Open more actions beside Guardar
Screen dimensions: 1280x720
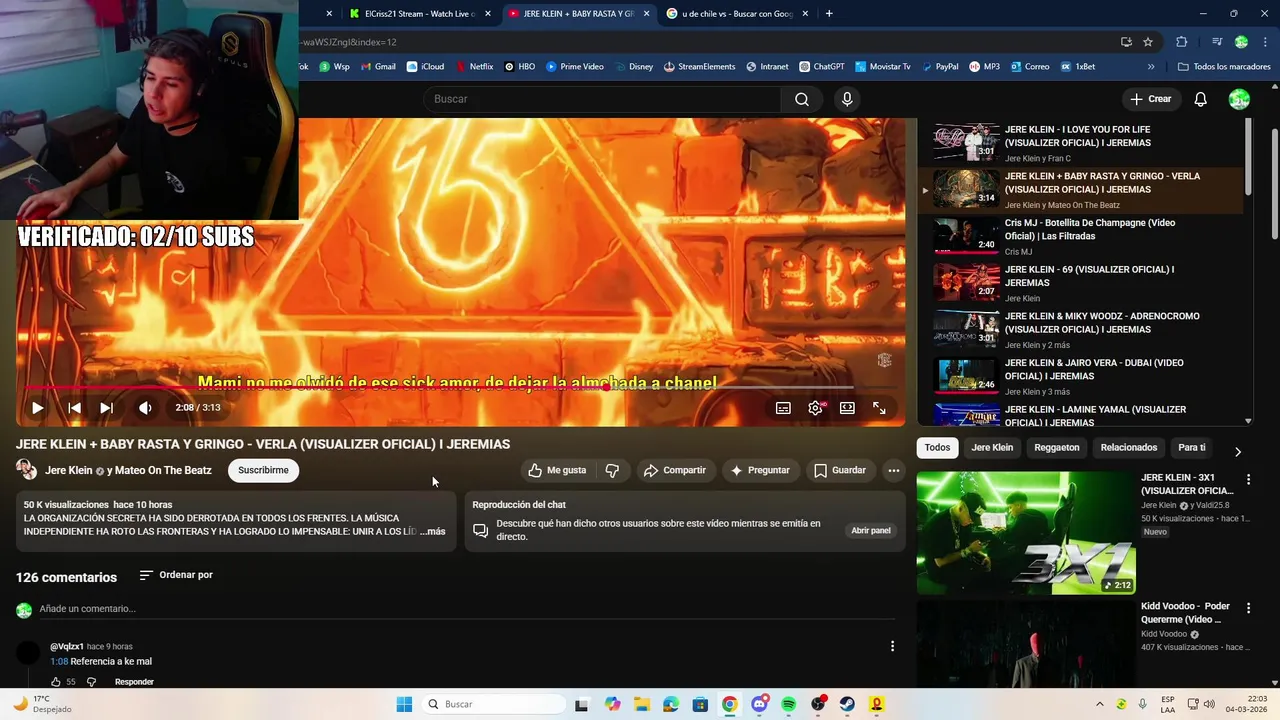tap(894, 470)
